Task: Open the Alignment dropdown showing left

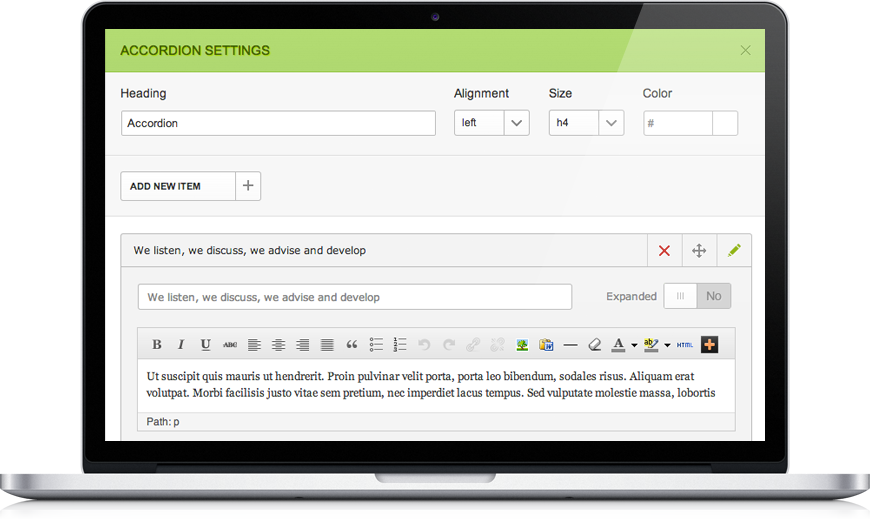Action: [492, 123]
